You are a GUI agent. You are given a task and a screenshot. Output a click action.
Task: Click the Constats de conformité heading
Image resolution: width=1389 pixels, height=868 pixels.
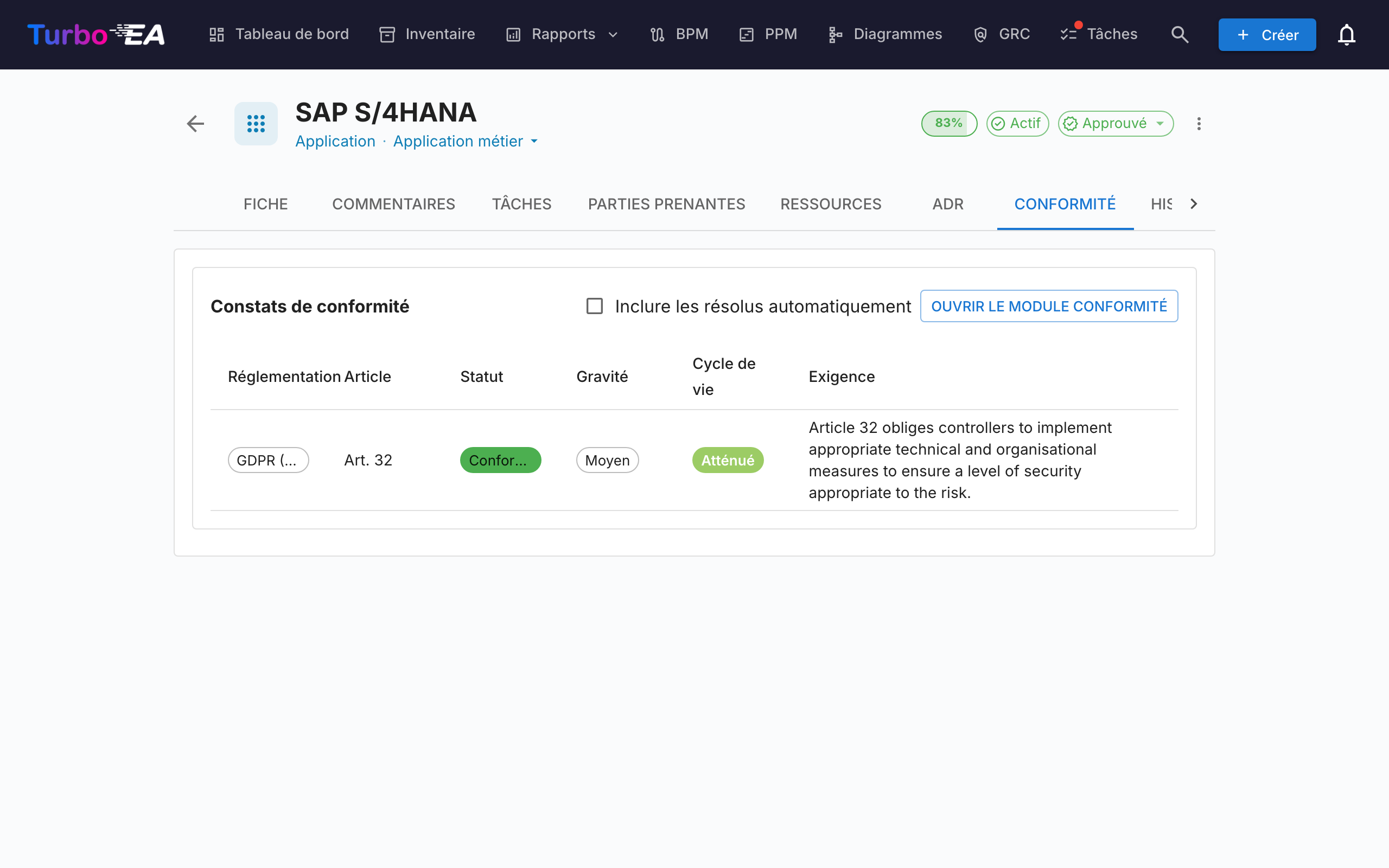pyautogui.click(x=310, y=306)
